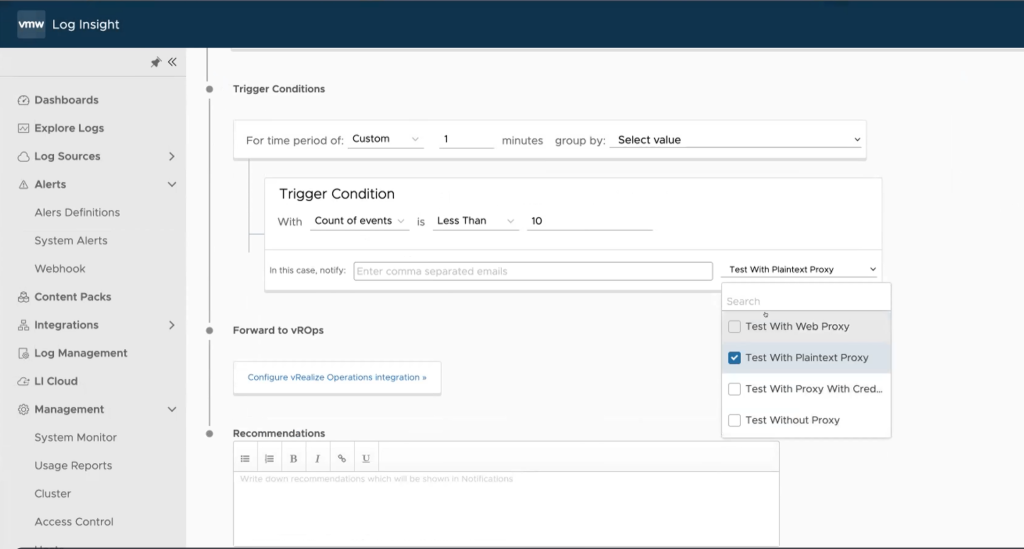This screenshot has width=1024, height=549.
Task: Insert a numbered list in Recommendations
Action: pos(269,458)
